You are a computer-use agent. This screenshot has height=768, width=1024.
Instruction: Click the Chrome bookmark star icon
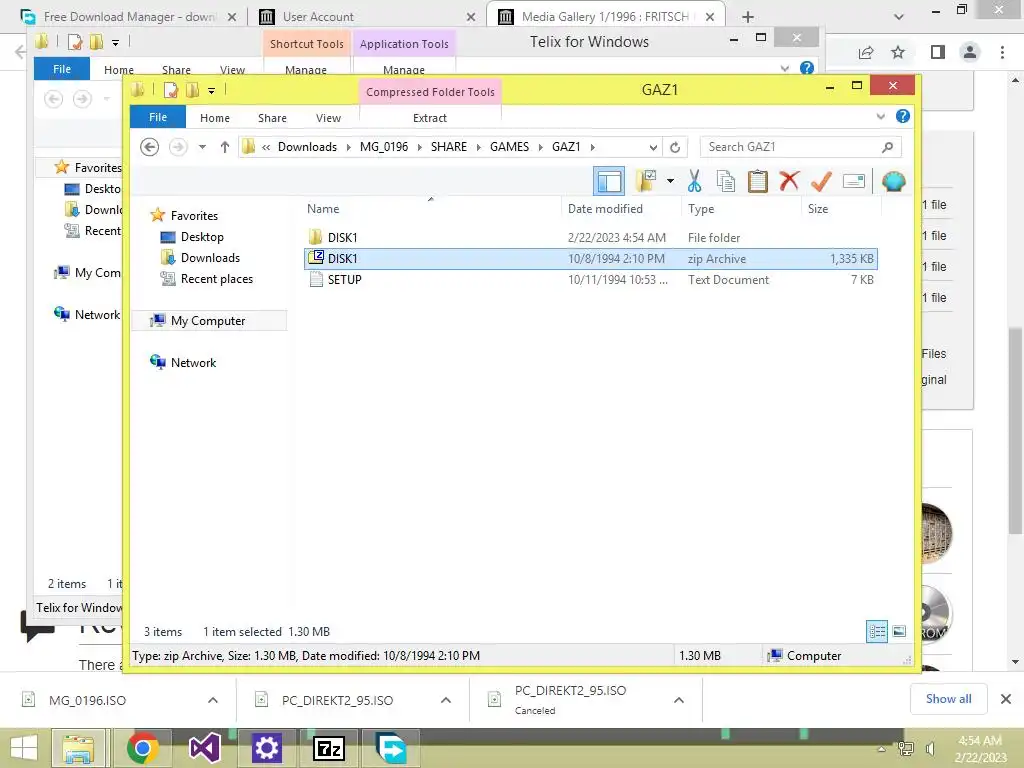(x=898, y=52)
